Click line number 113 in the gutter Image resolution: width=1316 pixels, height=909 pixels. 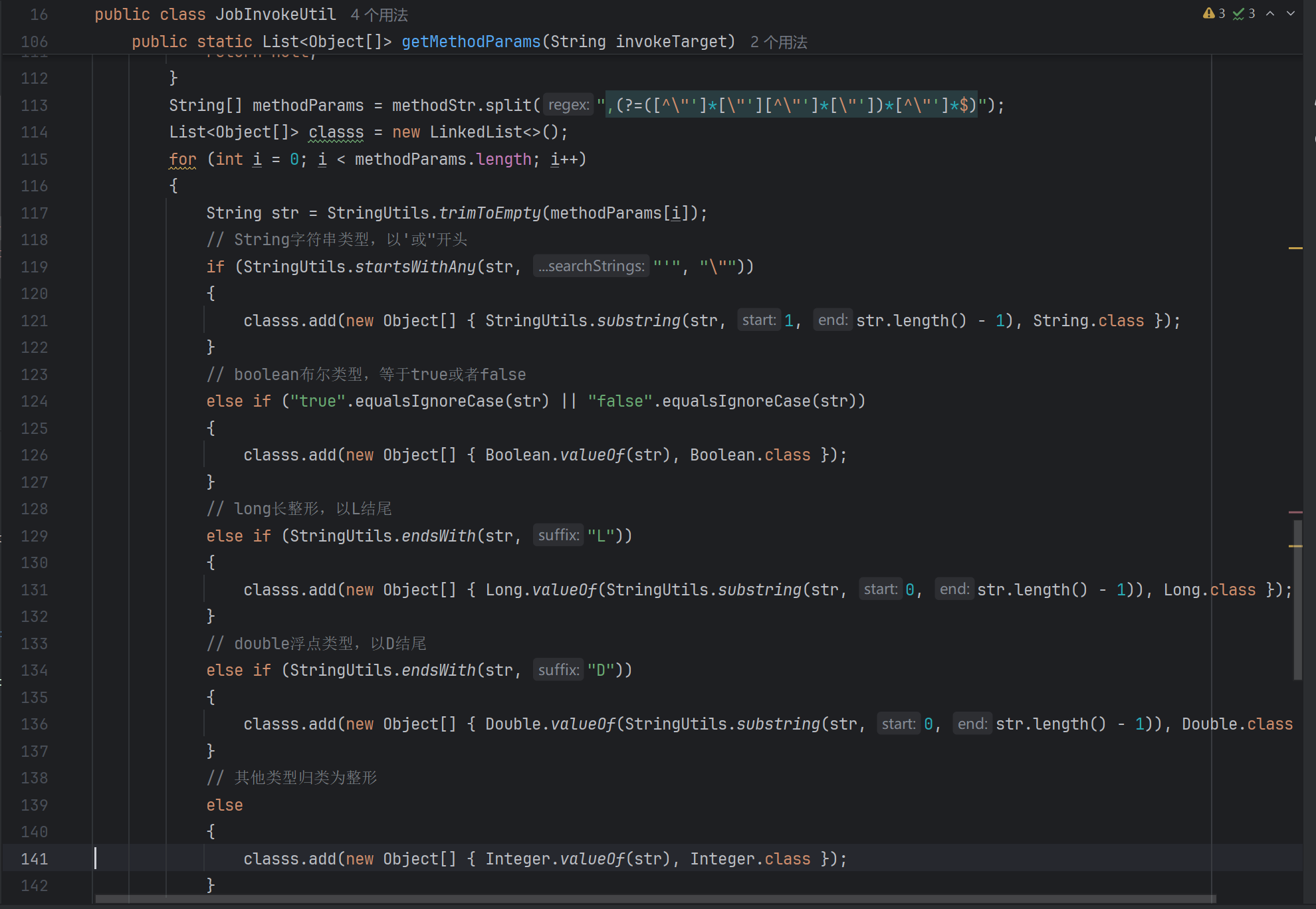pyautogui.click(x=35, y=106)
